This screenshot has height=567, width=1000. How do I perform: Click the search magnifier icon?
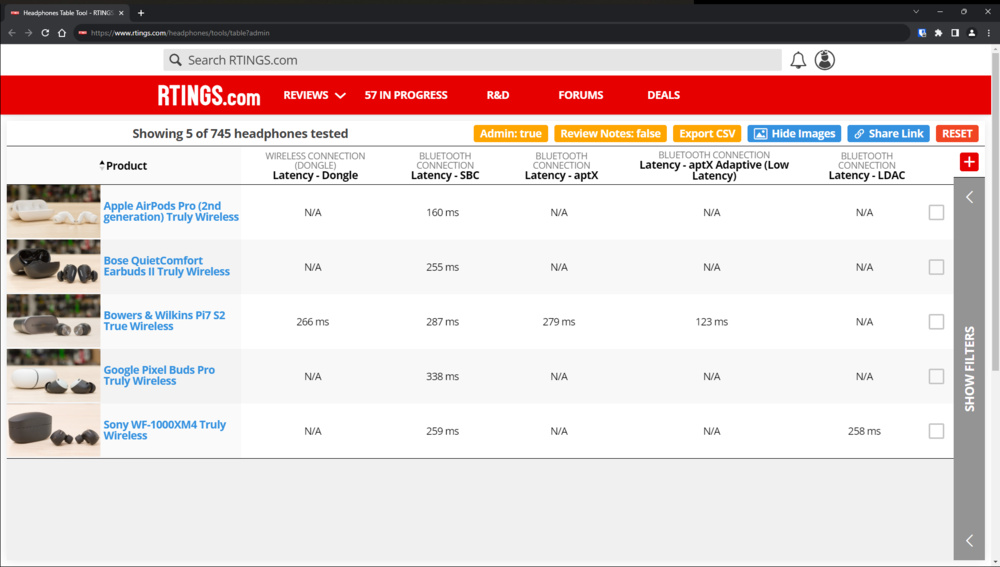pos(175,61)
